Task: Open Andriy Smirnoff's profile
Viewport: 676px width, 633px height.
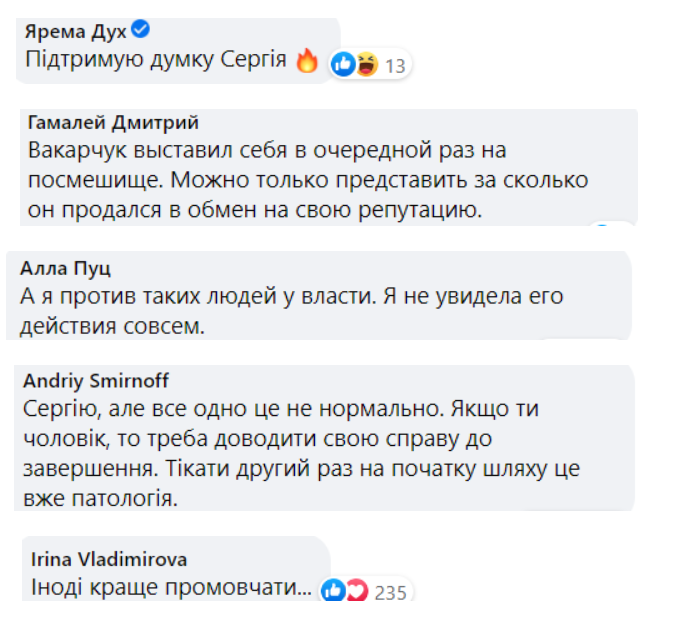Action: 96,381
